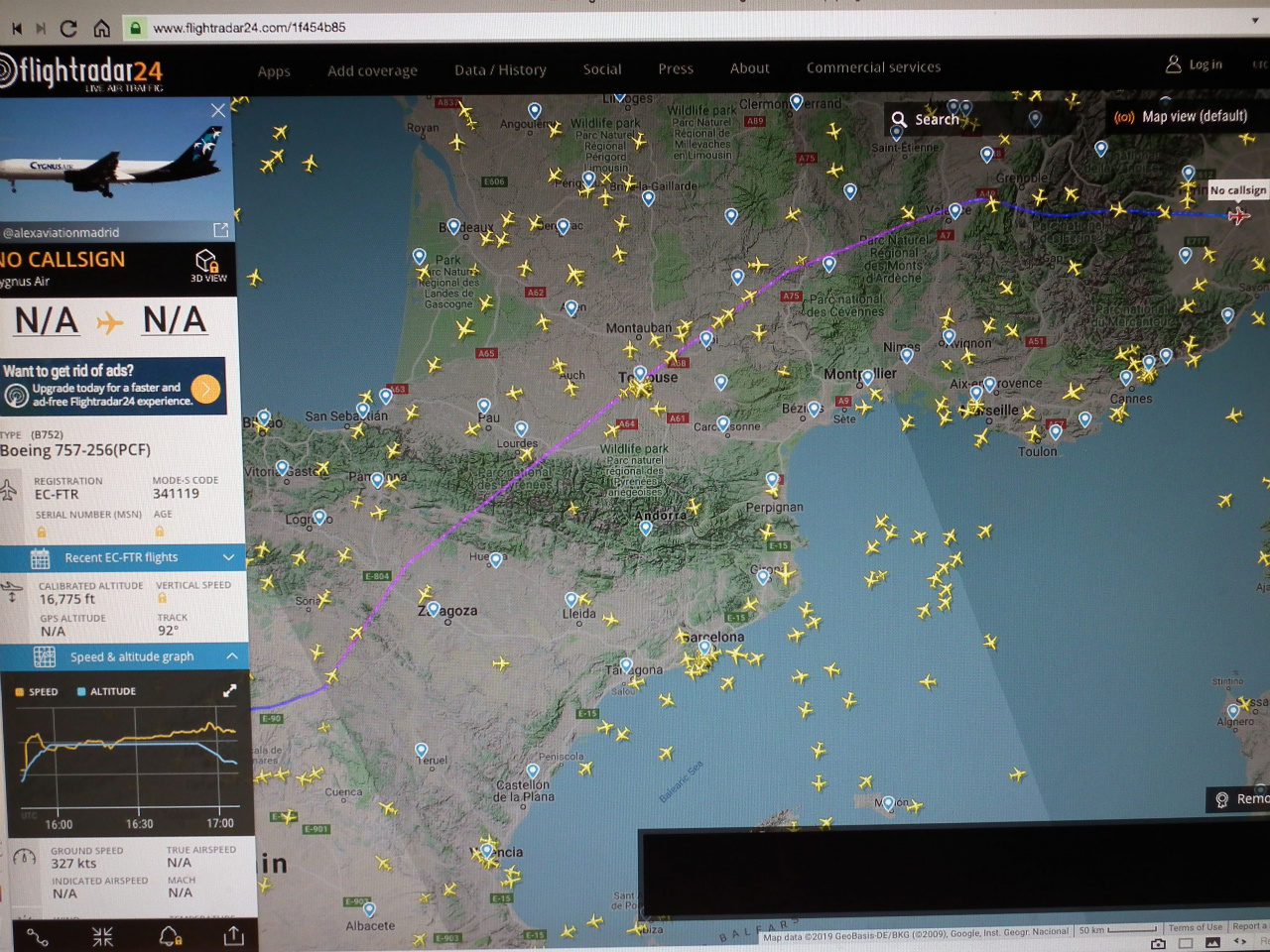This screenshot has height=952, width=1270.
Task: Click the share flight icon
Action: 234,935
